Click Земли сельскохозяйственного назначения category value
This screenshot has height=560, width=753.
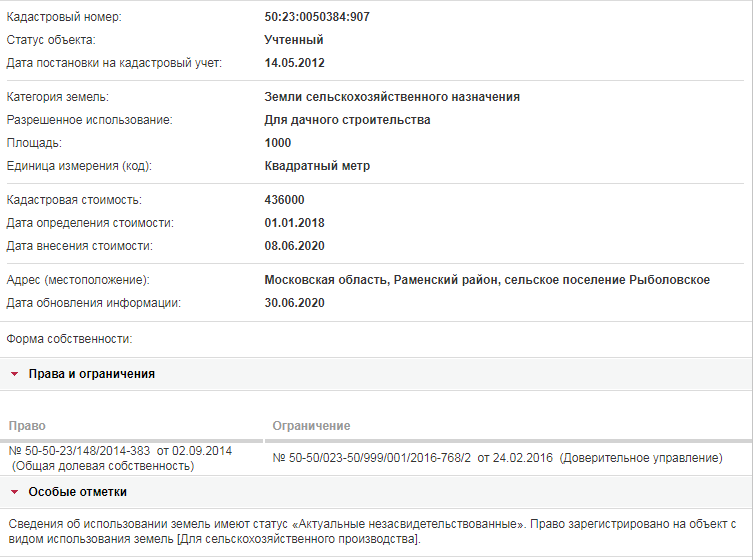pyautogui.click(x=392, y=97)
